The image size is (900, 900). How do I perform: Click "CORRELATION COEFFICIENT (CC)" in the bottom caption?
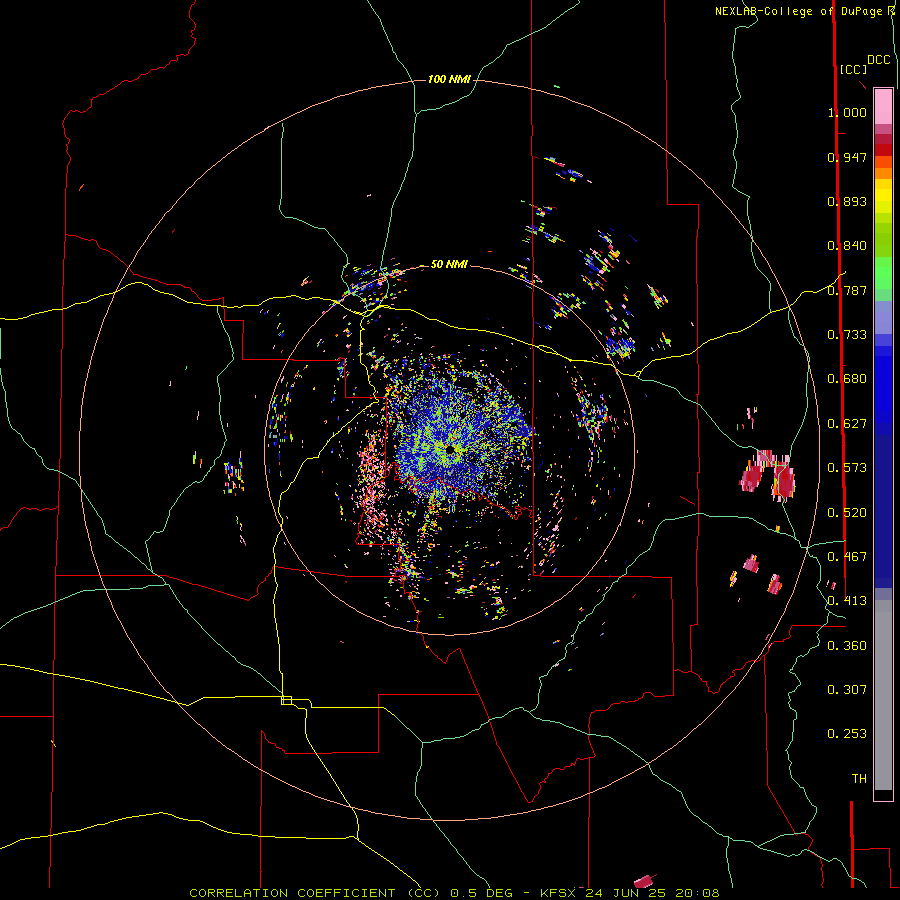tap(314, 893)
